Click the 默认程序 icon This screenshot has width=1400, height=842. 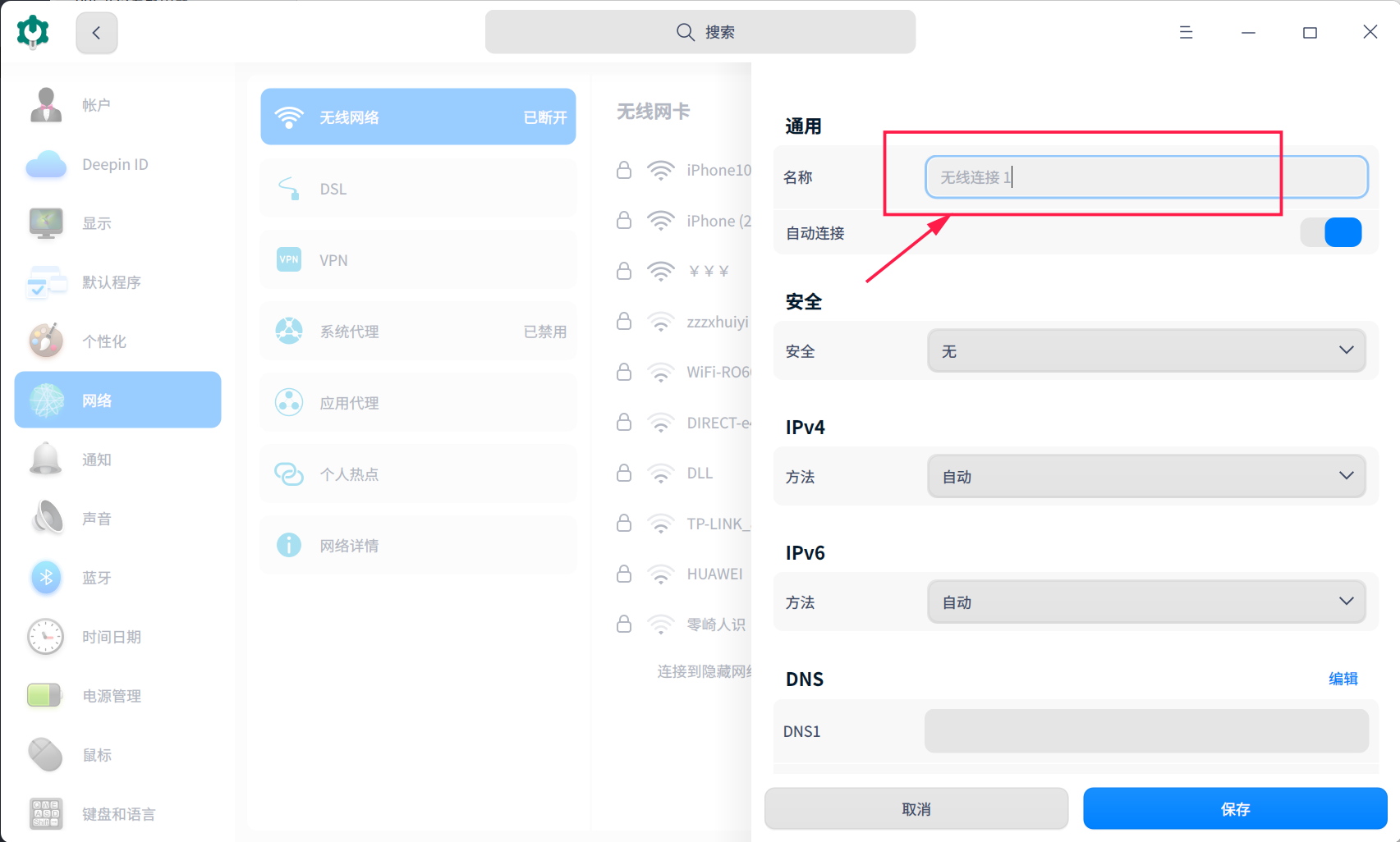(46, 282)
